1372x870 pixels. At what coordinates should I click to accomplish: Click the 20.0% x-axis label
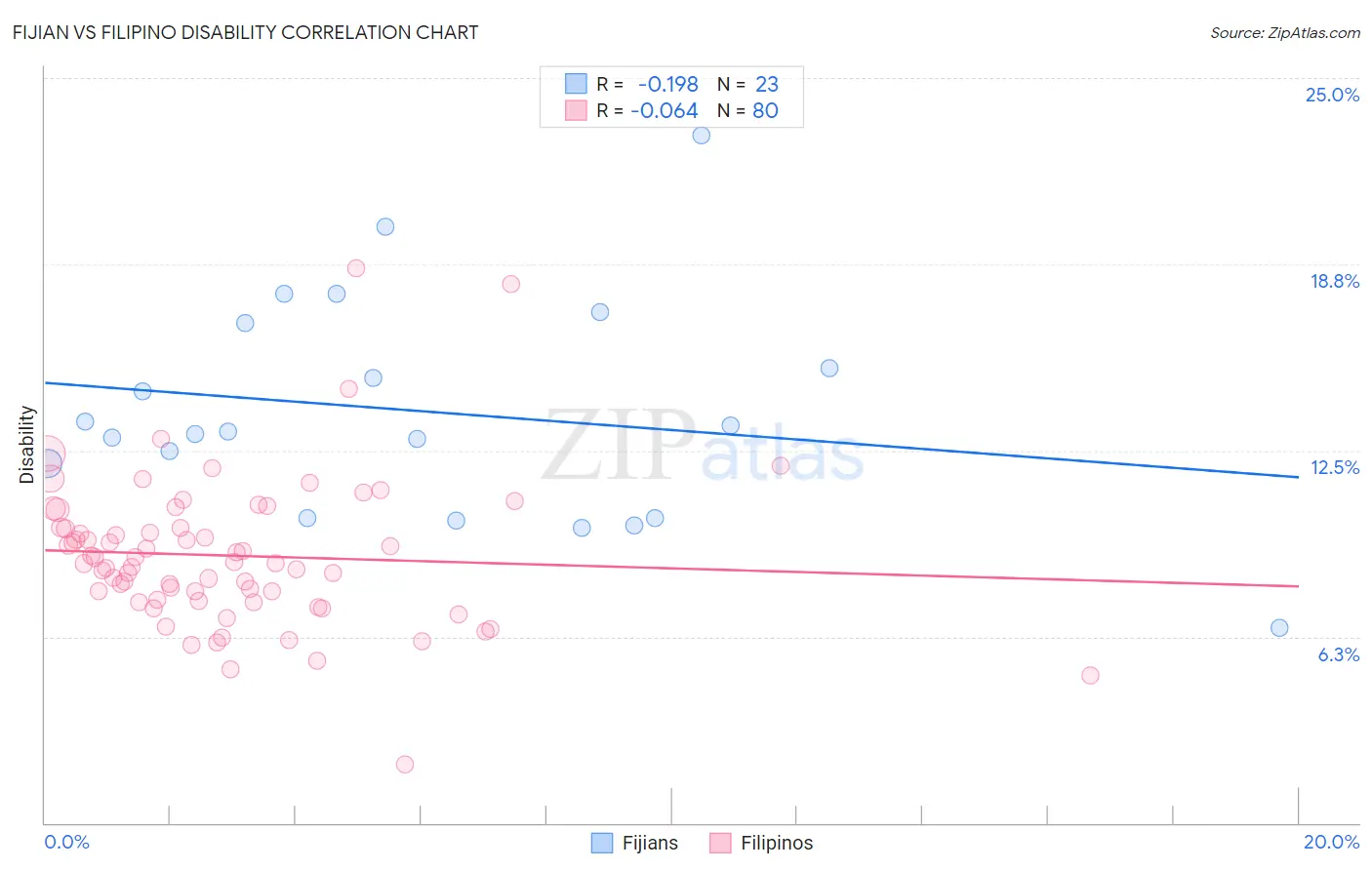(1331, 842)
